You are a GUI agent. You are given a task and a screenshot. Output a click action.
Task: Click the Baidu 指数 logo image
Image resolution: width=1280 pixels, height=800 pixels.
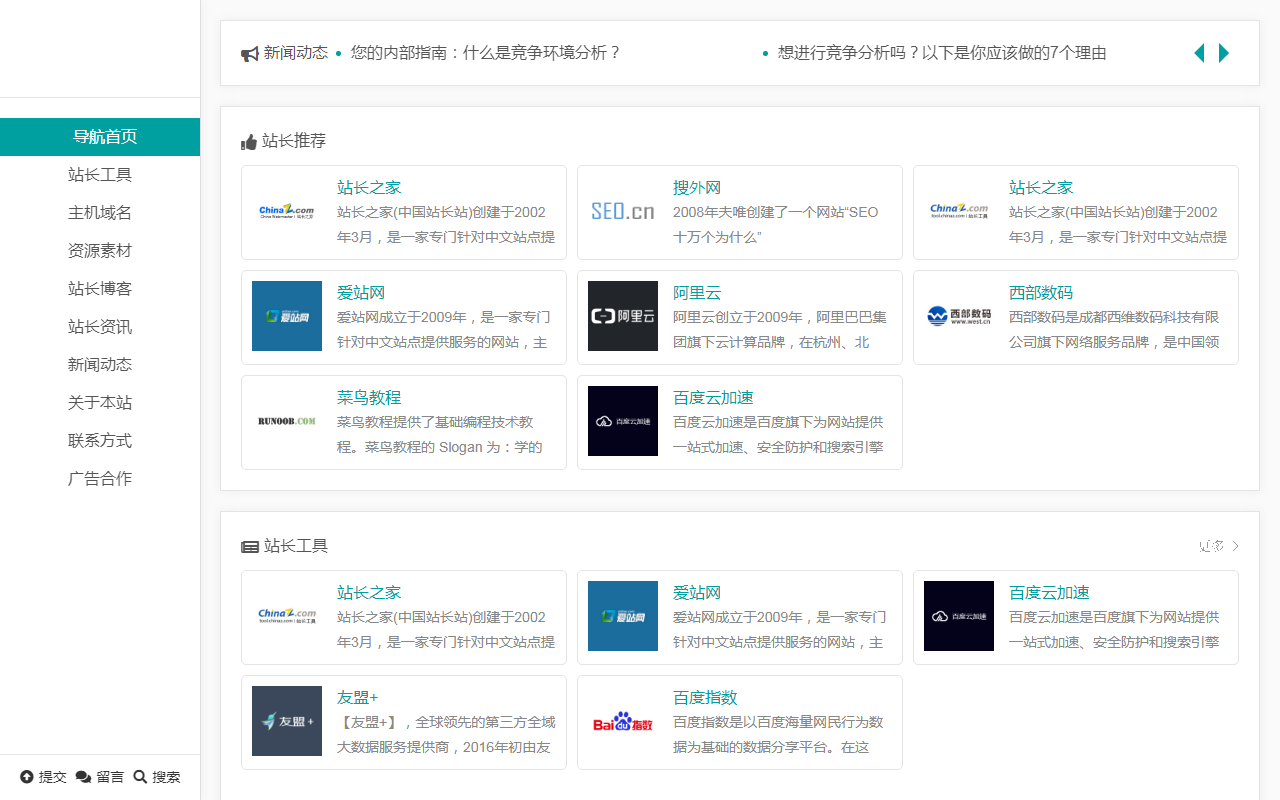(x=623, y=721)
